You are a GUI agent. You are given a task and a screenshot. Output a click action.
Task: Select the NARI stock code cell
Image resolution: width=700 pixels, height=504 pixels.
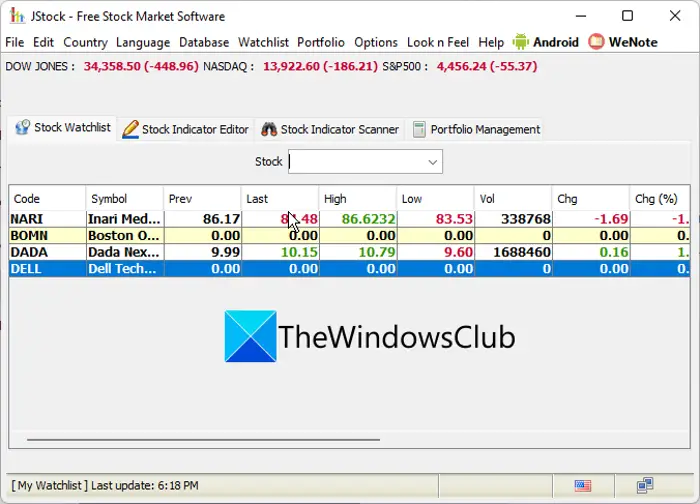[x=47, y=219]
